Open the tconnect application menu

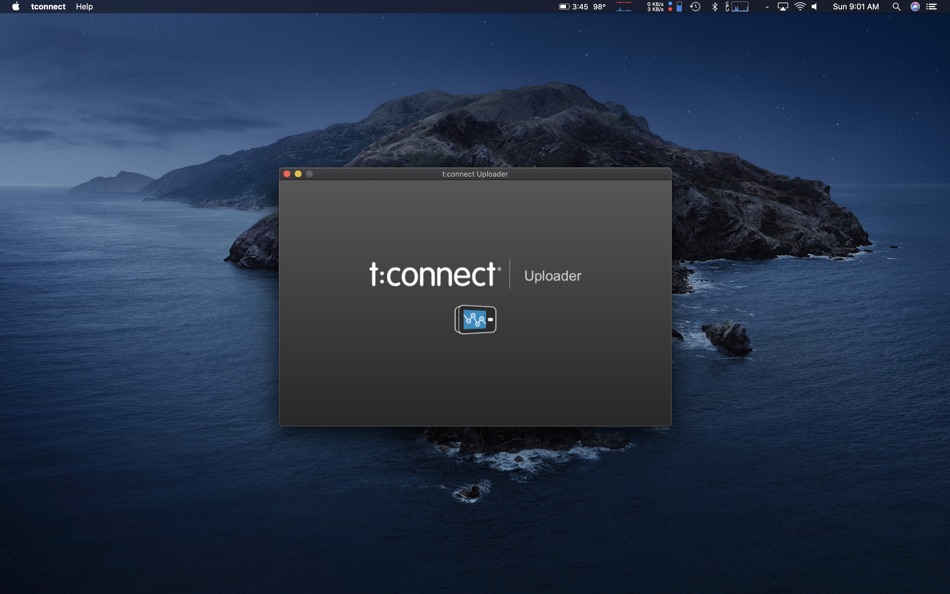[x=48, y=7]
